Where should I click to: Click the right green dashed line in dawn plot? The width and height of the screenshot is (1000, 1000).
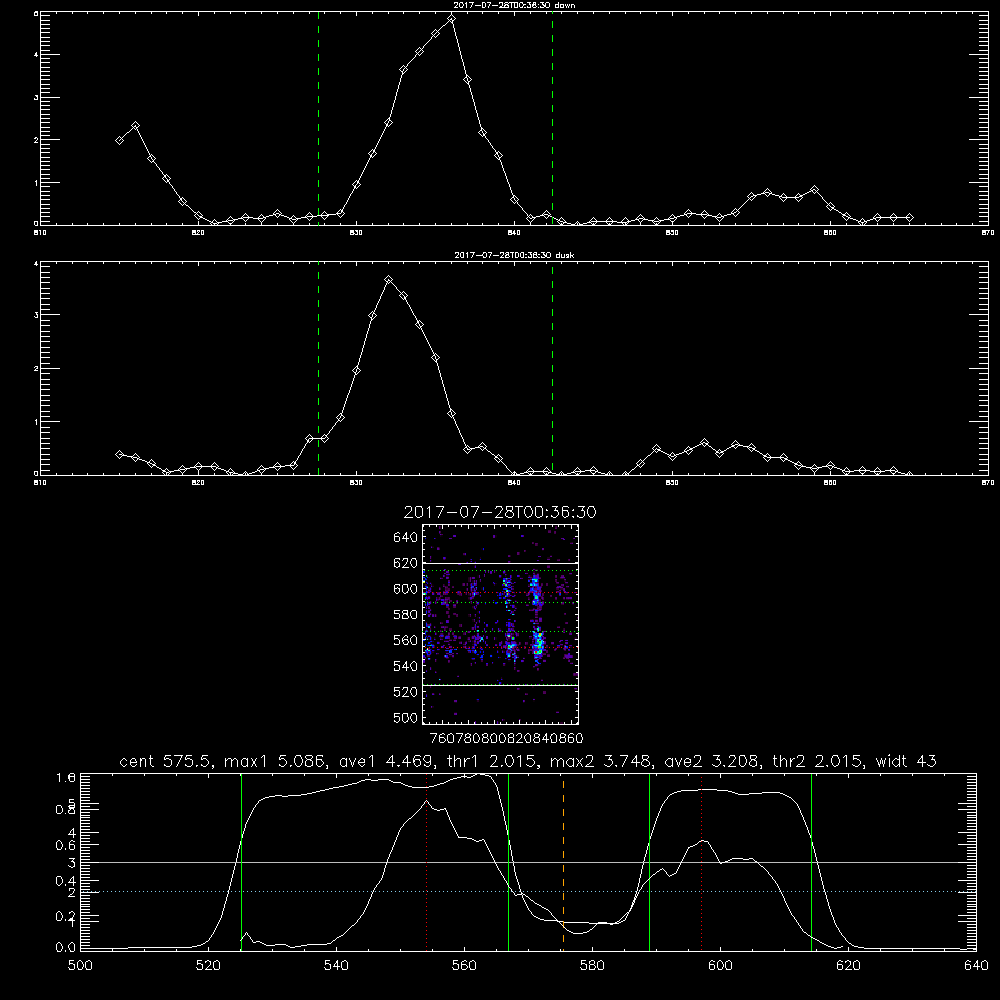coord(552,118)
